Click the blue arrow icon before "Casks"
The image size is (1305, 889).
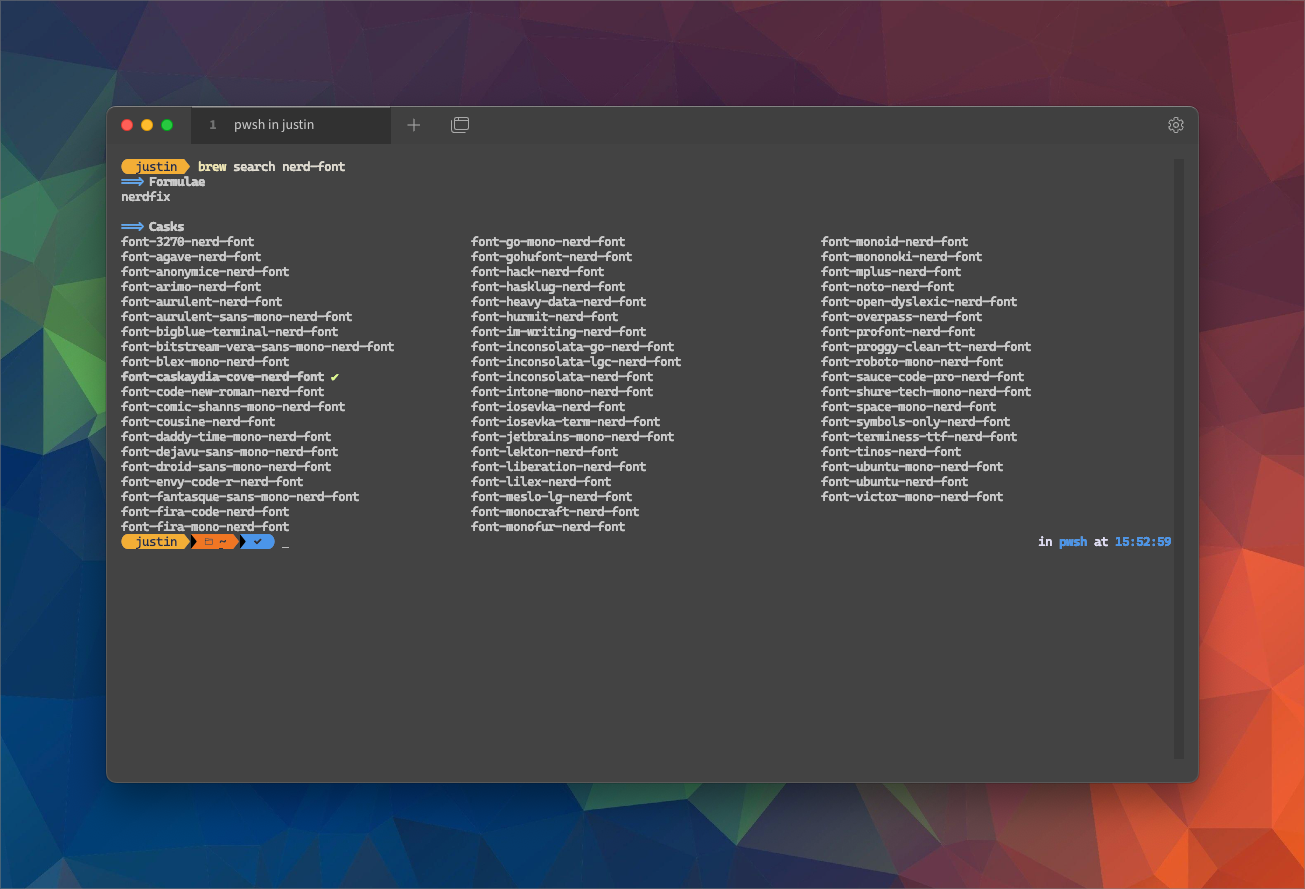[x=131, y=226]
